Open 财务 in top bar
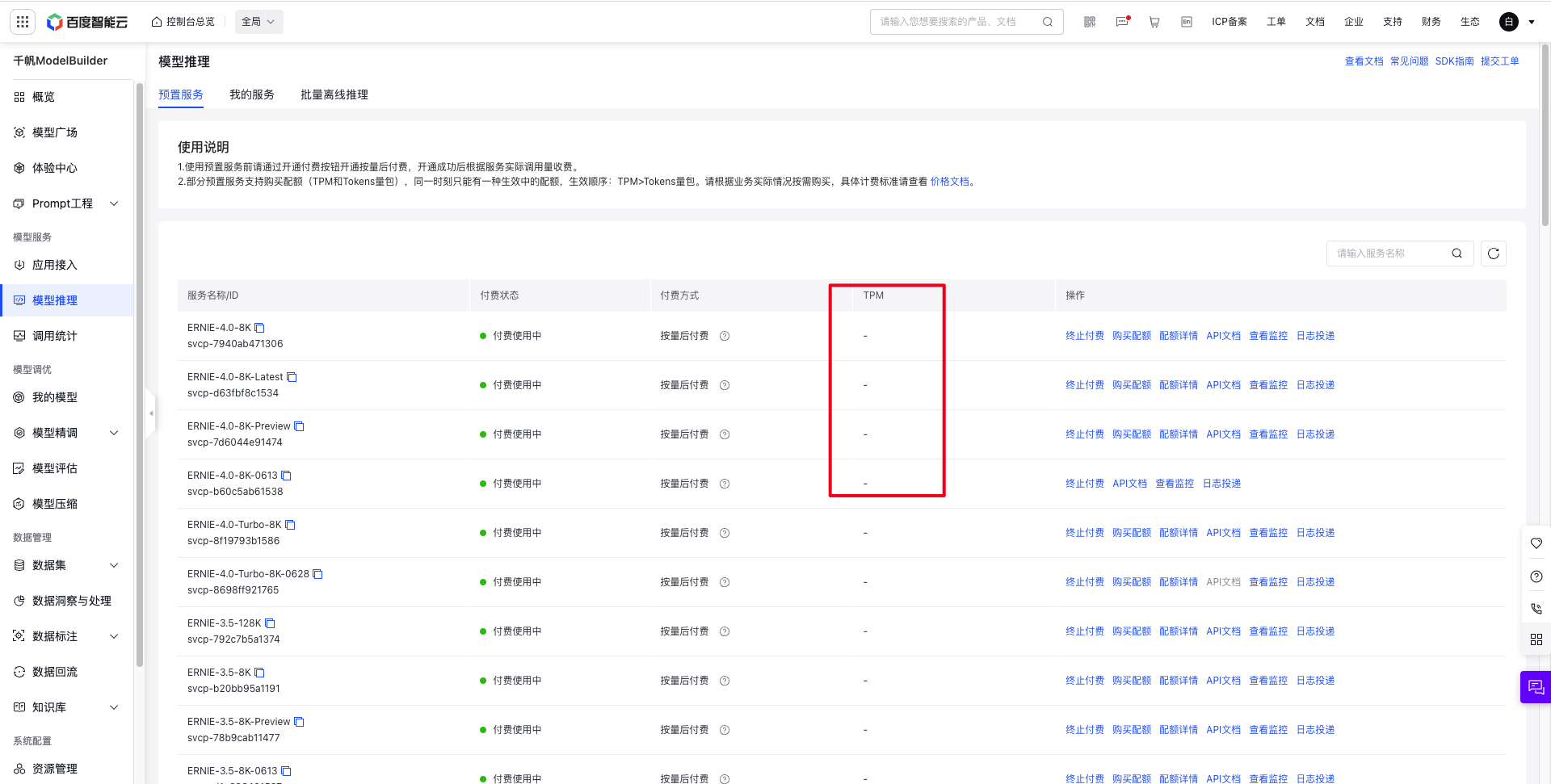 point(1431,22)
